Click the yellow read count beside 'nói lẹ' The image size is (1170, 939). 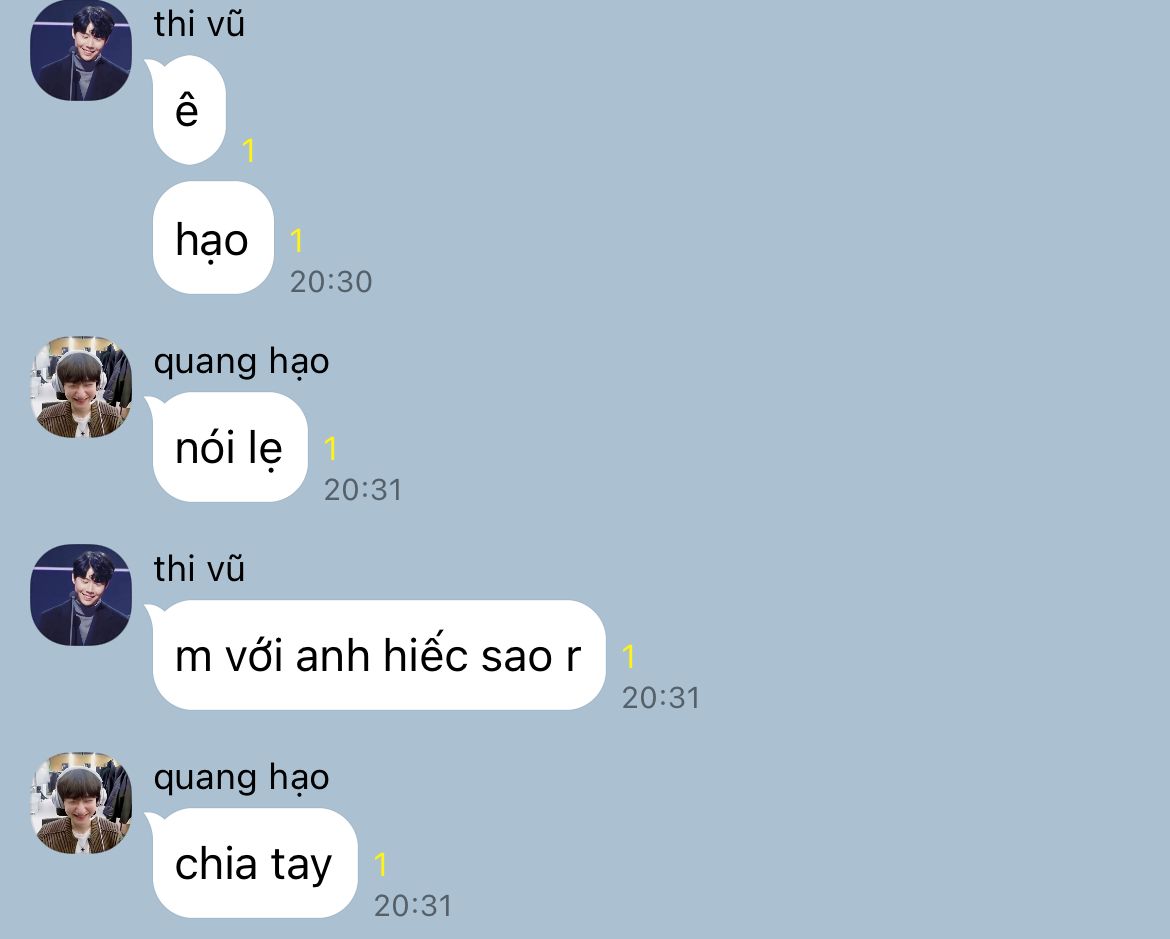pyautogui.click(x=331, y=449)
